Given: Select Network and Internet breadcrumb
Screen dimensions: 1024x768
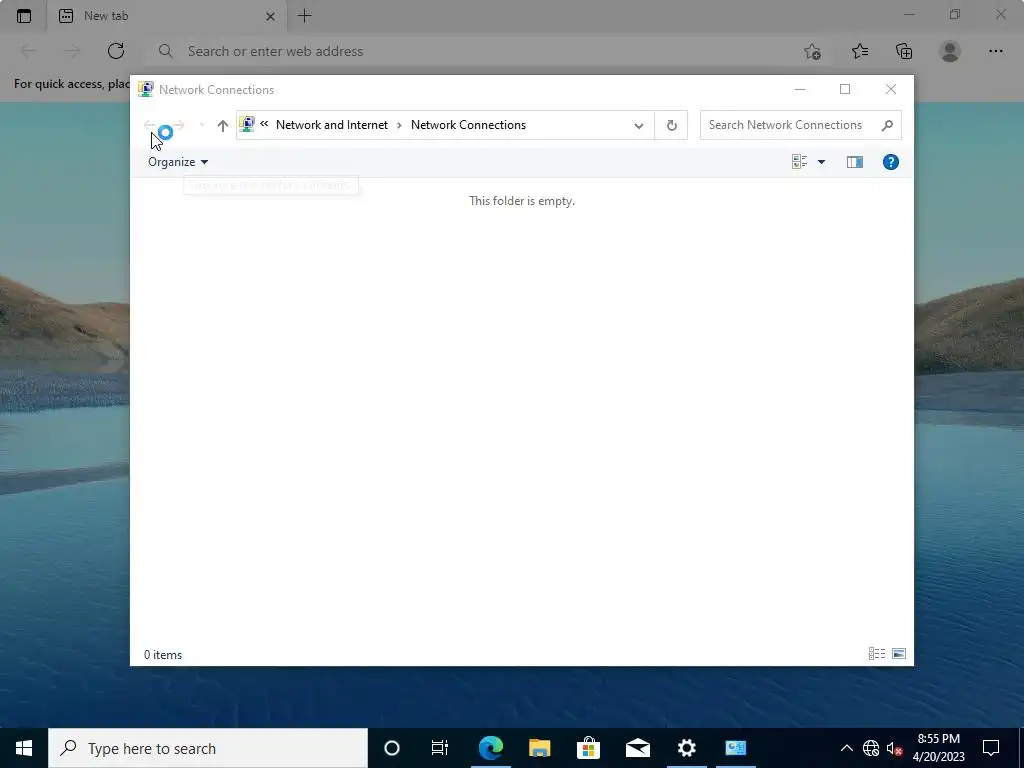Looking at the screenshot, I should coord(332,125).
